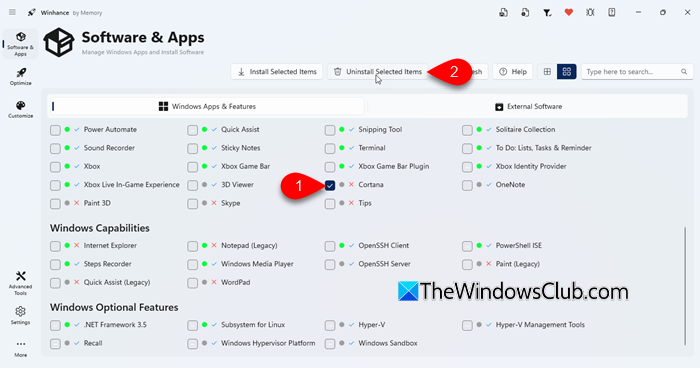Image resolution: width=700 pixels, height=369 pixels.
Task: Click the second file icon beside the filter
Action: [525, 12]
